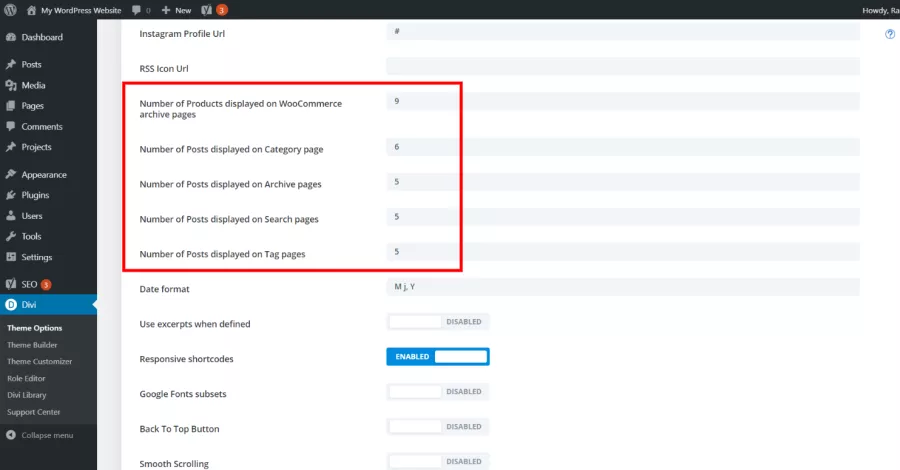Disable the Responsive shortcodes toggle
This screenshot has height=470, width=900.
(438, 357)
